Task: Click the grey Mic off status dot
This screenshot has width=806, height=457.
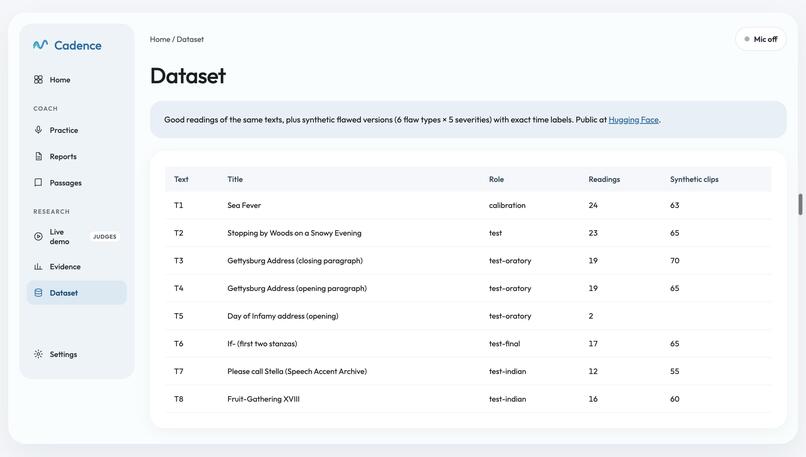Action: 747,39
